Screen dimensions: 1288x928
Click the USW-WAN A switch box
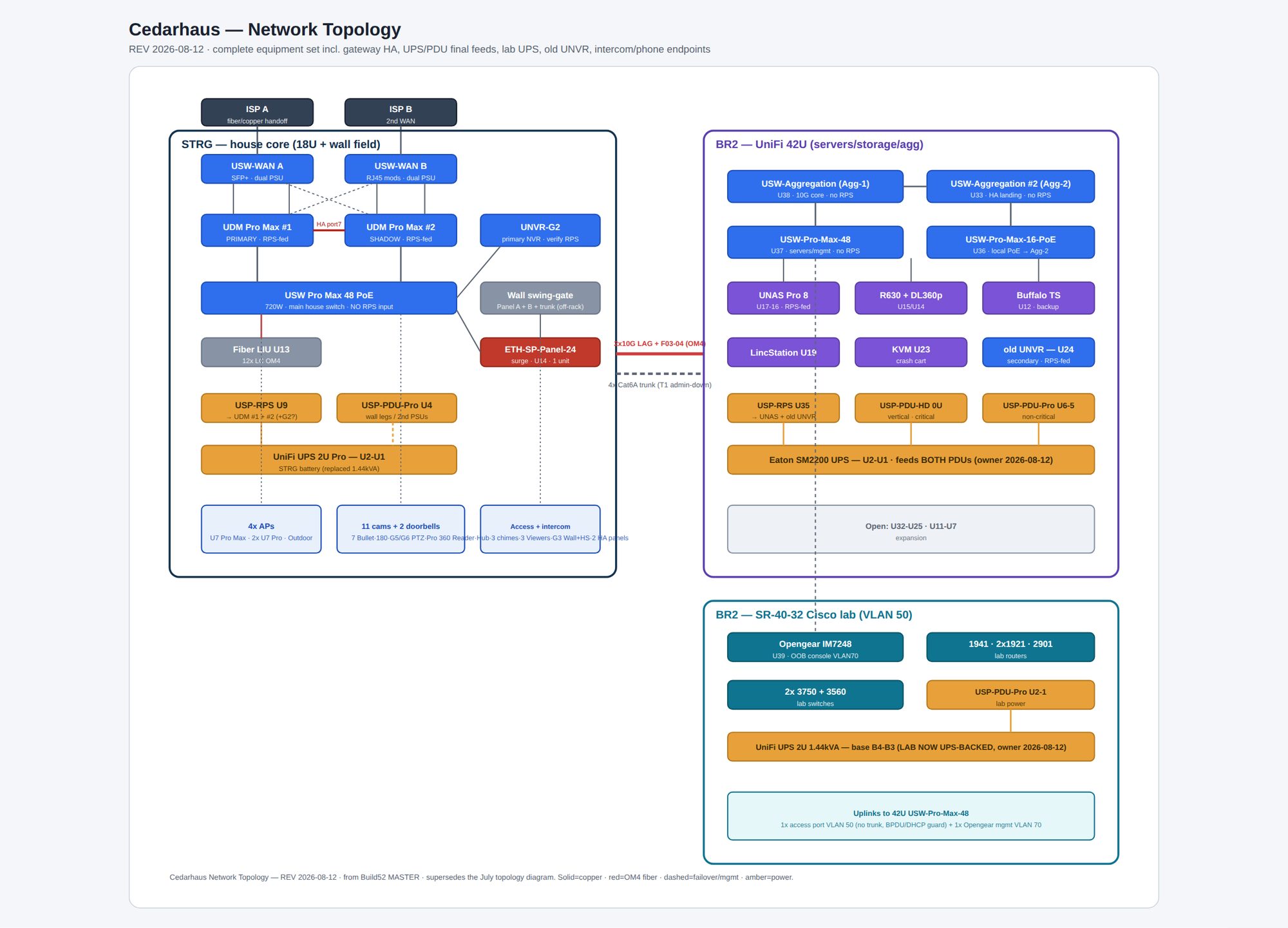[x=257, y=169]
